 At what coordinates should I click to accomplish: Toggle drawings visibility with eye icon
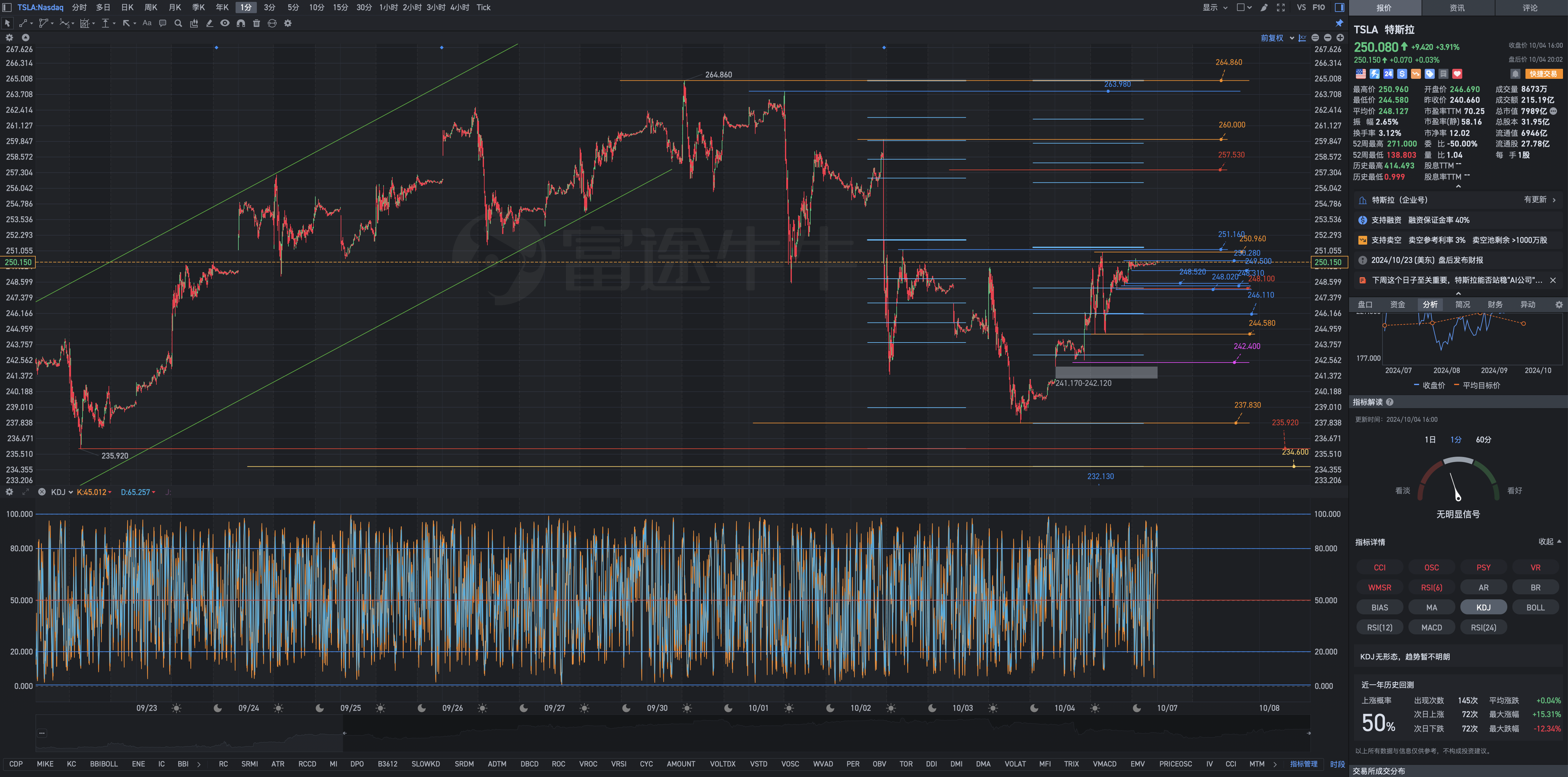click(225, 23)
